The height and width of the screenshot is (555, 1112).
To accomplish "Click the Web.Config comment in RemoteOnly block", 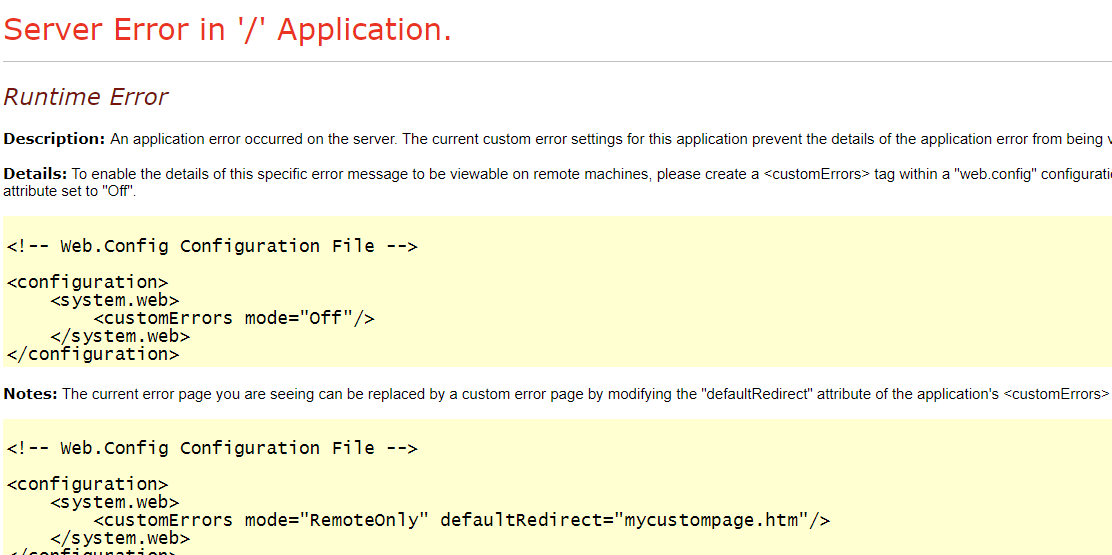I will pyautogui.click(x=212, y=448).
